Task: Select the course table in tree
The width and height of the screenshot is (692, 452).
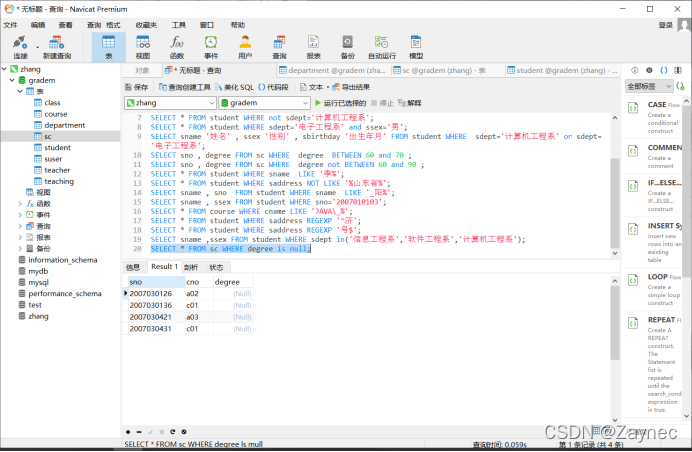Action: pyautogui.click(x=56, y=114)
